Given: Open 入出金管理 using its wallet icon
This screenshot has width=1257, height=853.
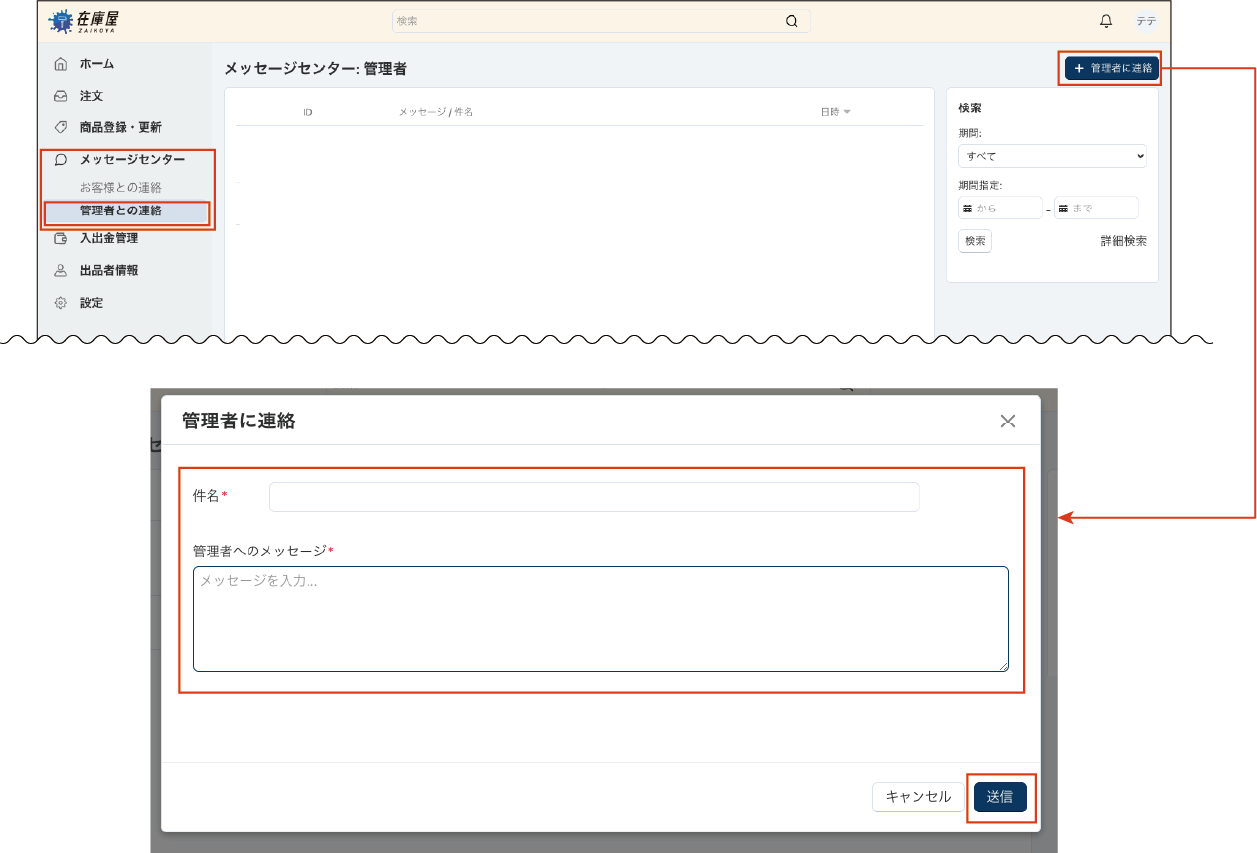Looking at the screenshot, I should pos(60,238).
